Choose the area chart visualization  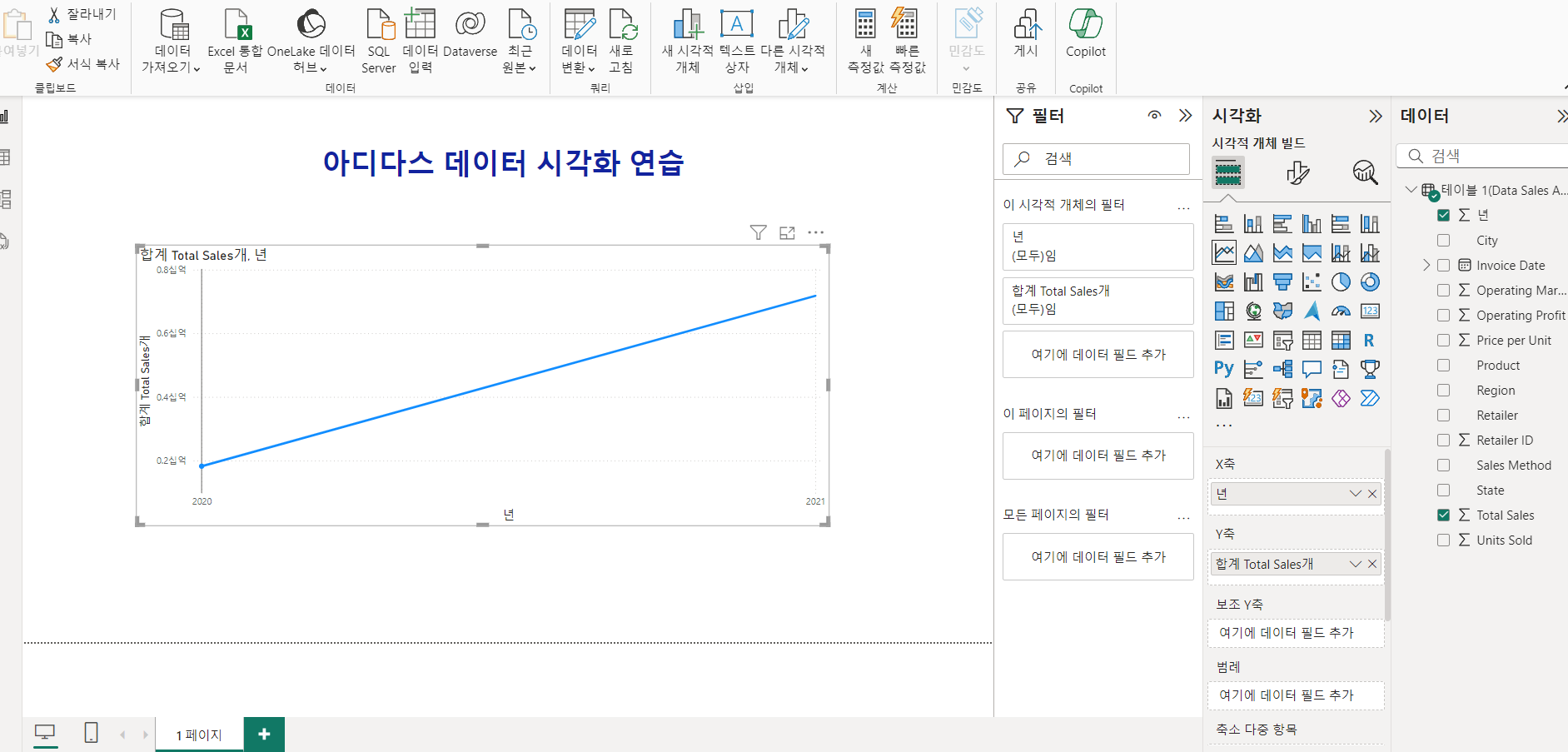(1253, 252)
